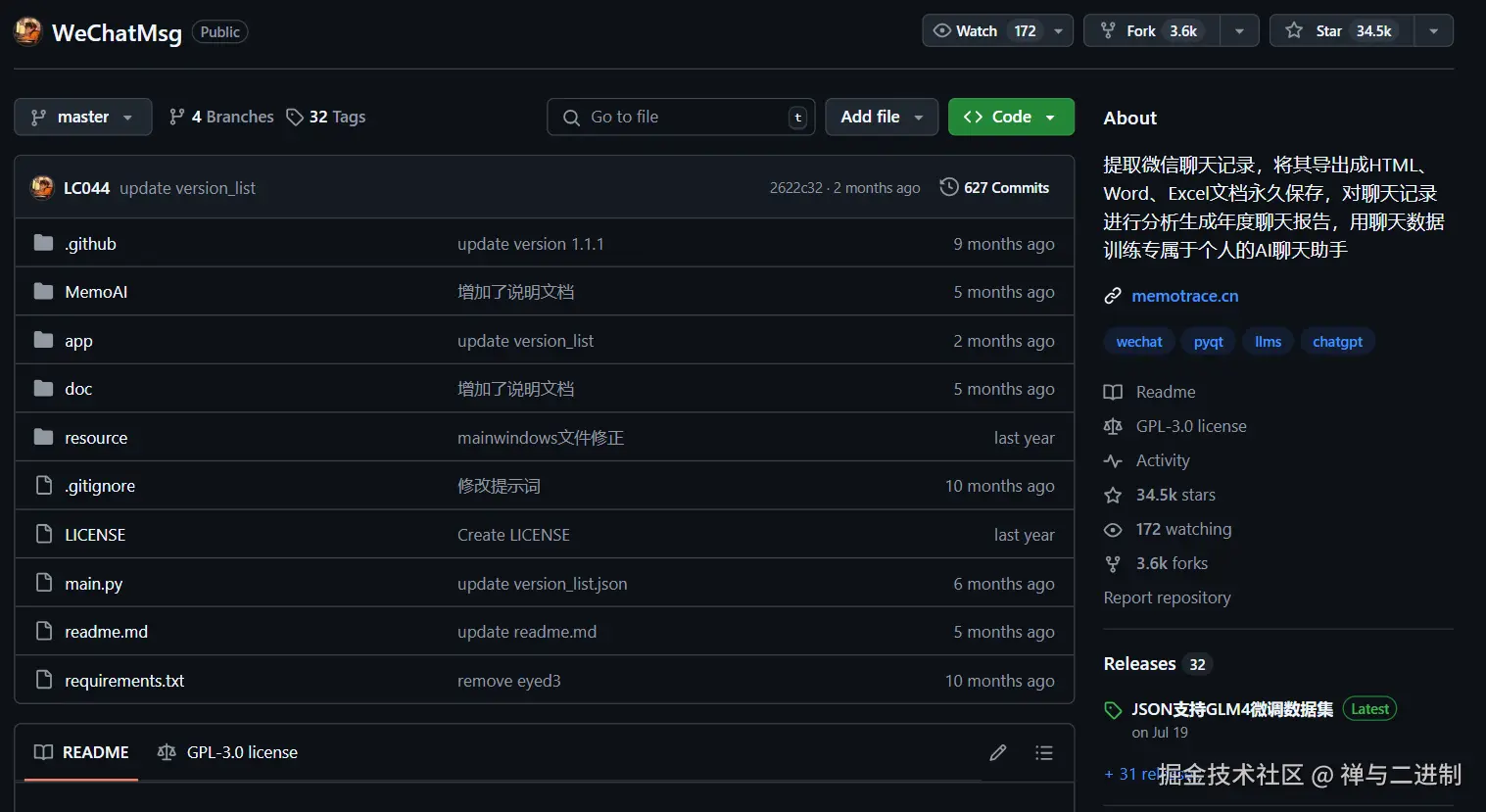
Task: Open the star lists dropdown arrow
Action: pos(1434,30)
